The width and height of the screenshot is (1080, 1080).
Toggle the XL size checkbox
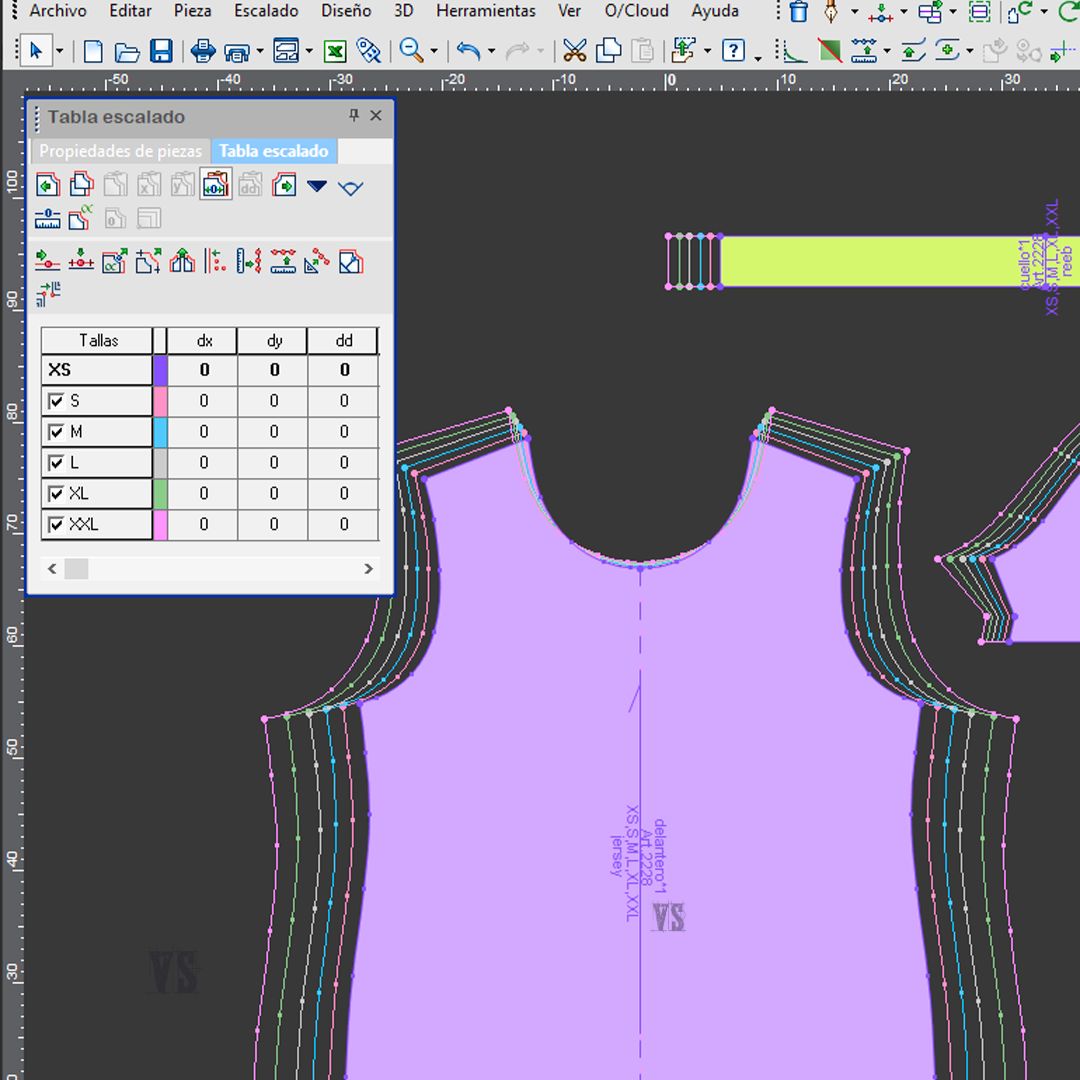click(x=57, y=494)
